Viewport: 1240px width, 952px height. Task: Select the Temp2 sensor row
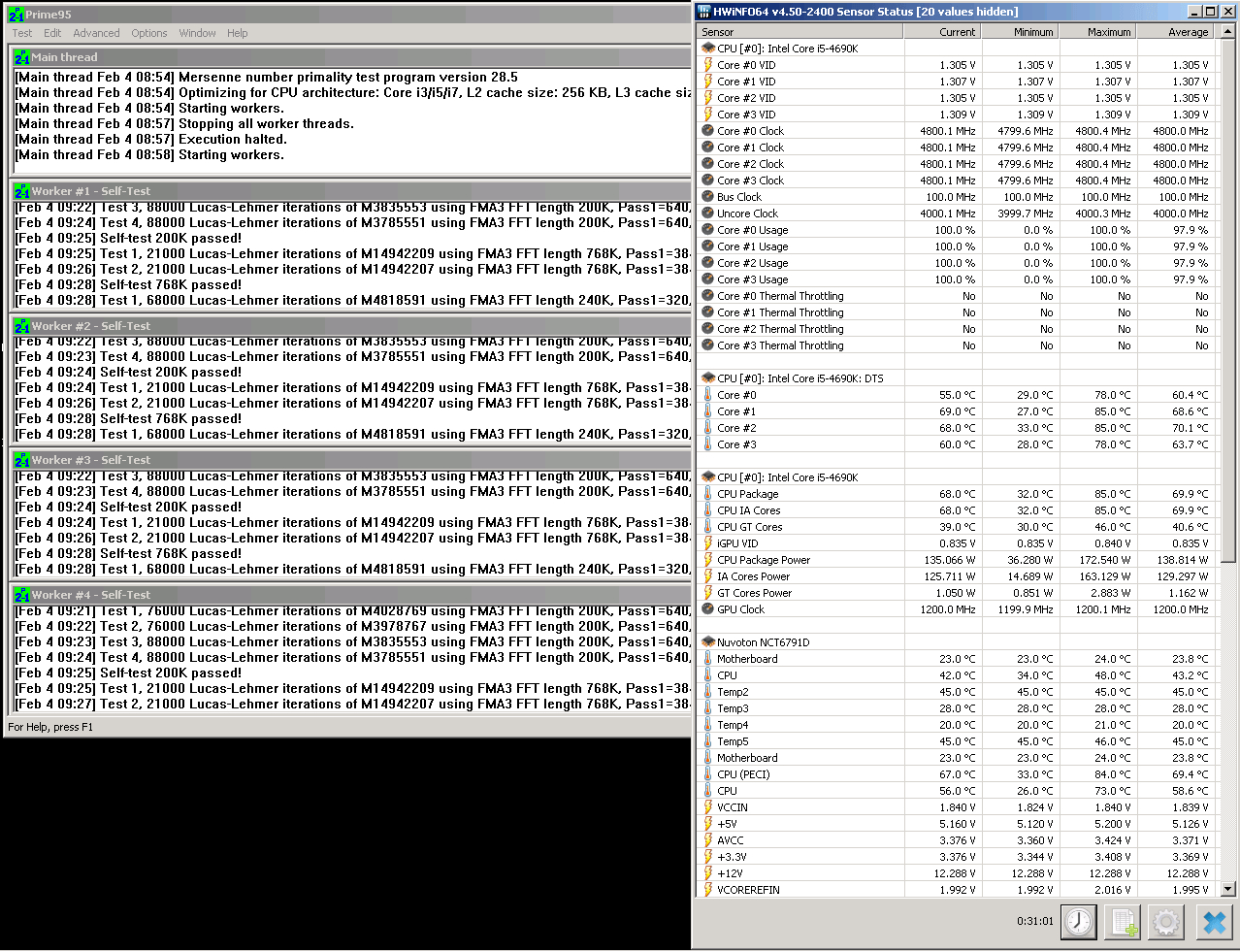958,692
